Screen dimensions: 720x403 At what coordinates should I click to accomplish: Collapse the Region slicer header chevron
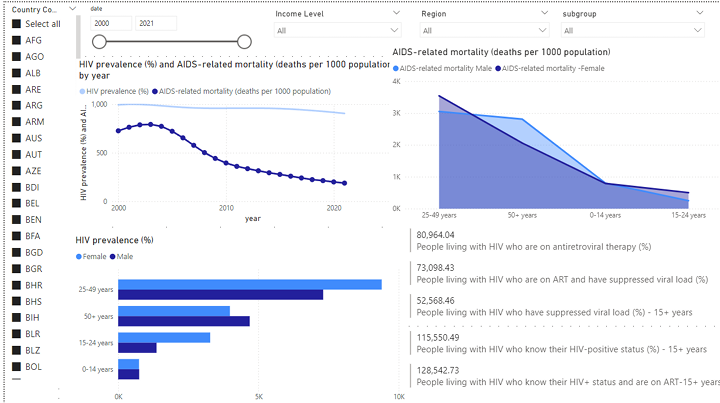544,13
